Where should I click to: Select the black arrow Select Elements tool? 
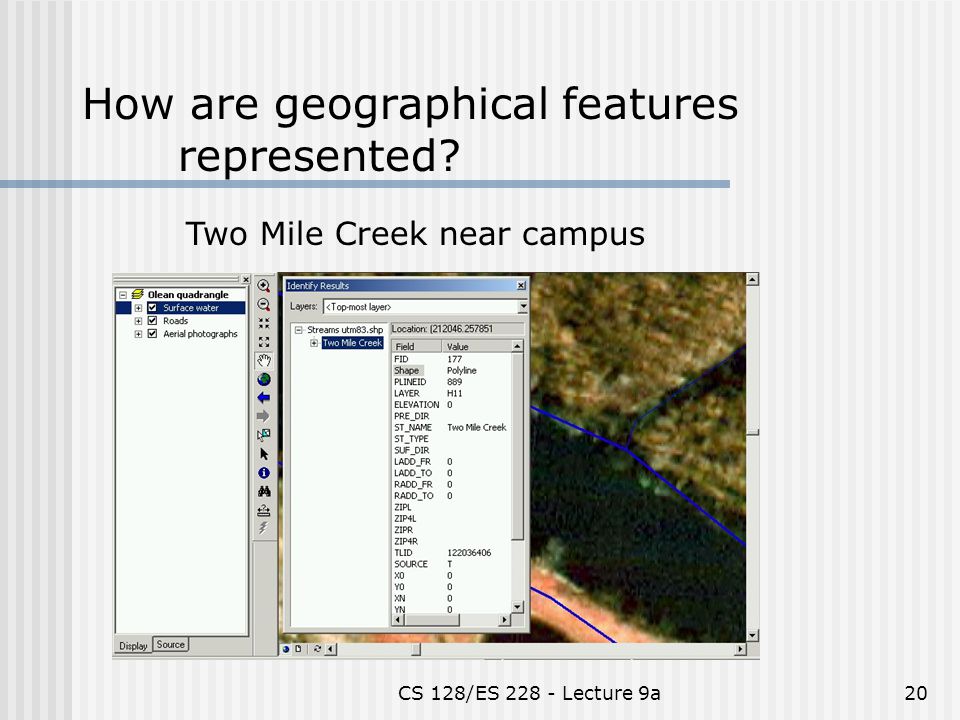point(264,454)
